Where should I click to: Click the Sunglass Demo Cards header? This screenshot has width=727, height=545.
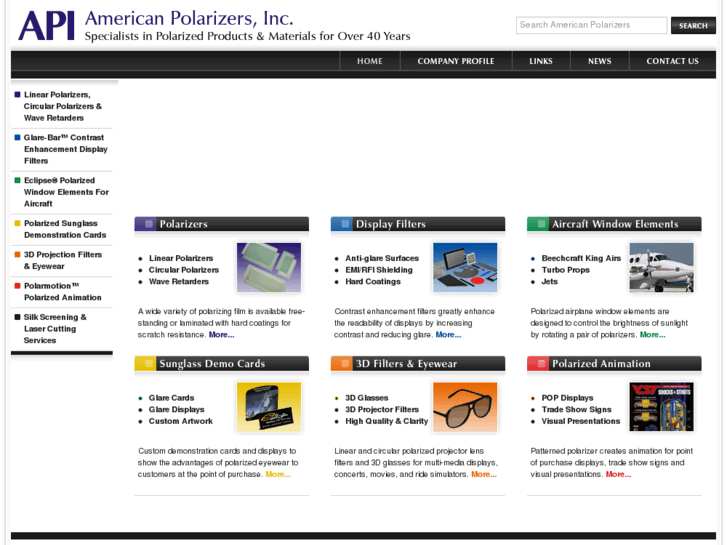tap(222, 364)
